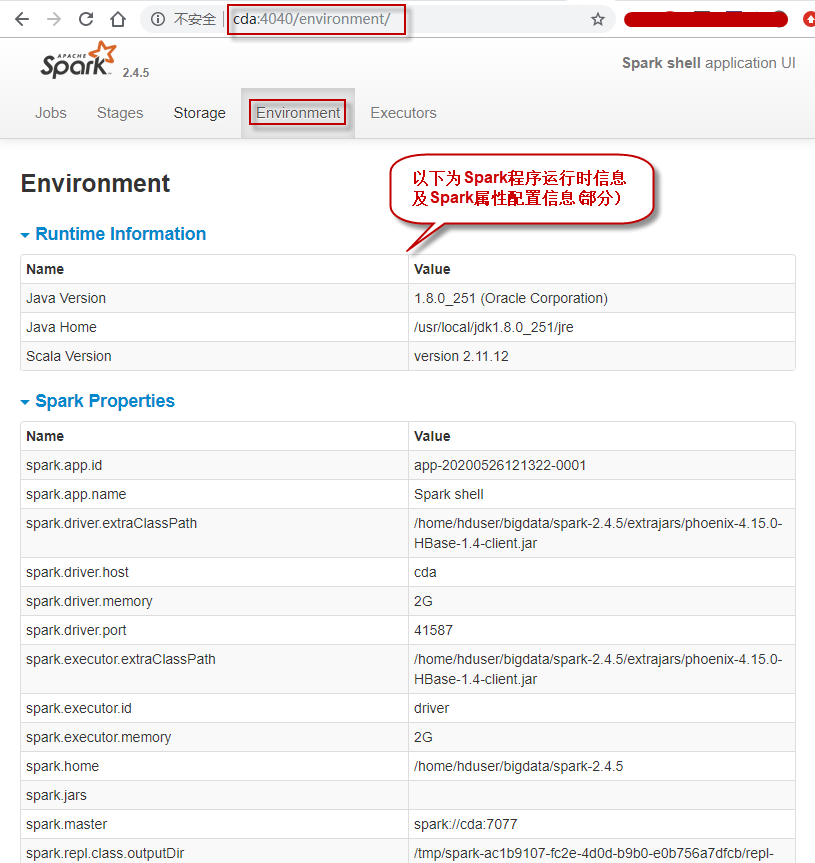Open the Storage tab
815x863 pixels.
[199, 113]
